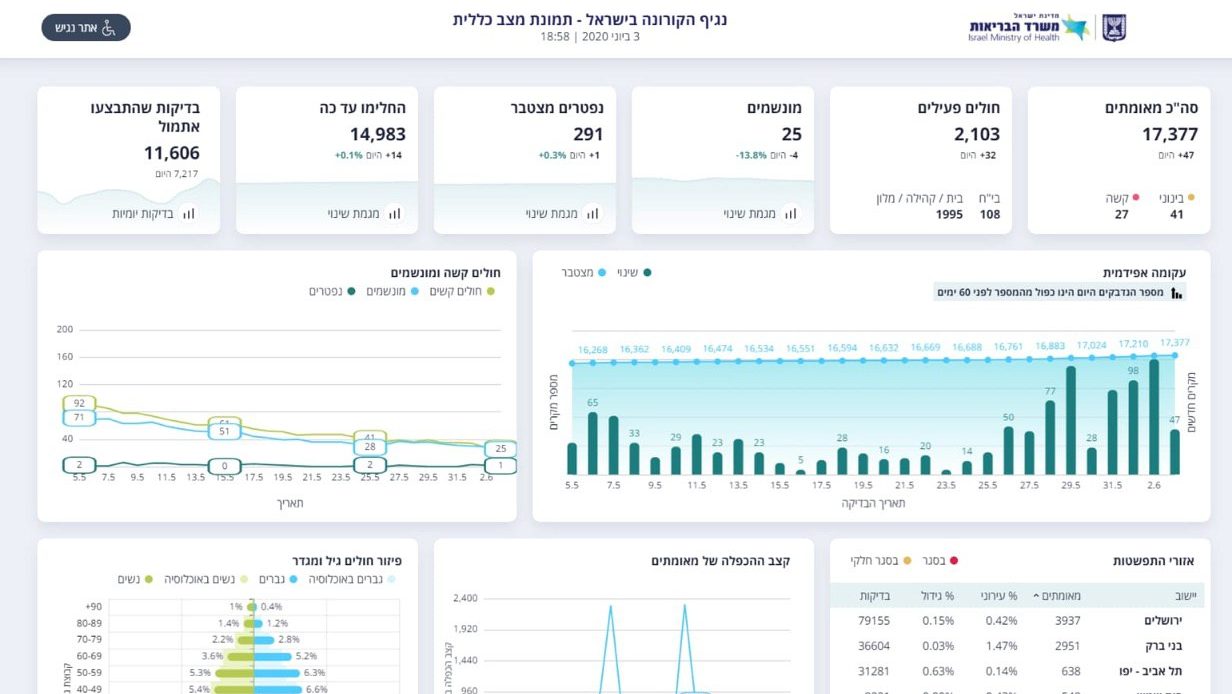Click the 'עקומה אפידמית' chart title
The height and width of the screenshot is (694, 1232).
click(x=1144, y=272)
